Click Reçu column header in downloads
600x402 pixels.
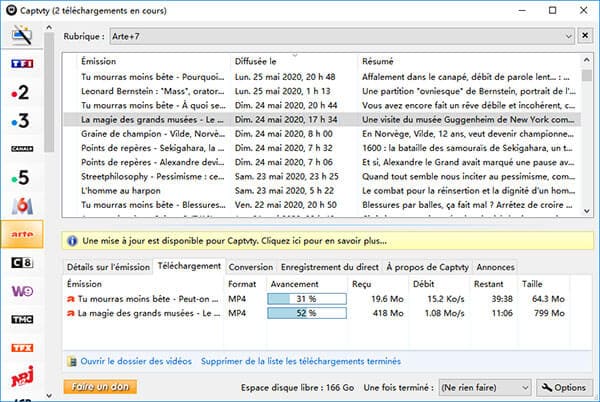click(361, 284)
